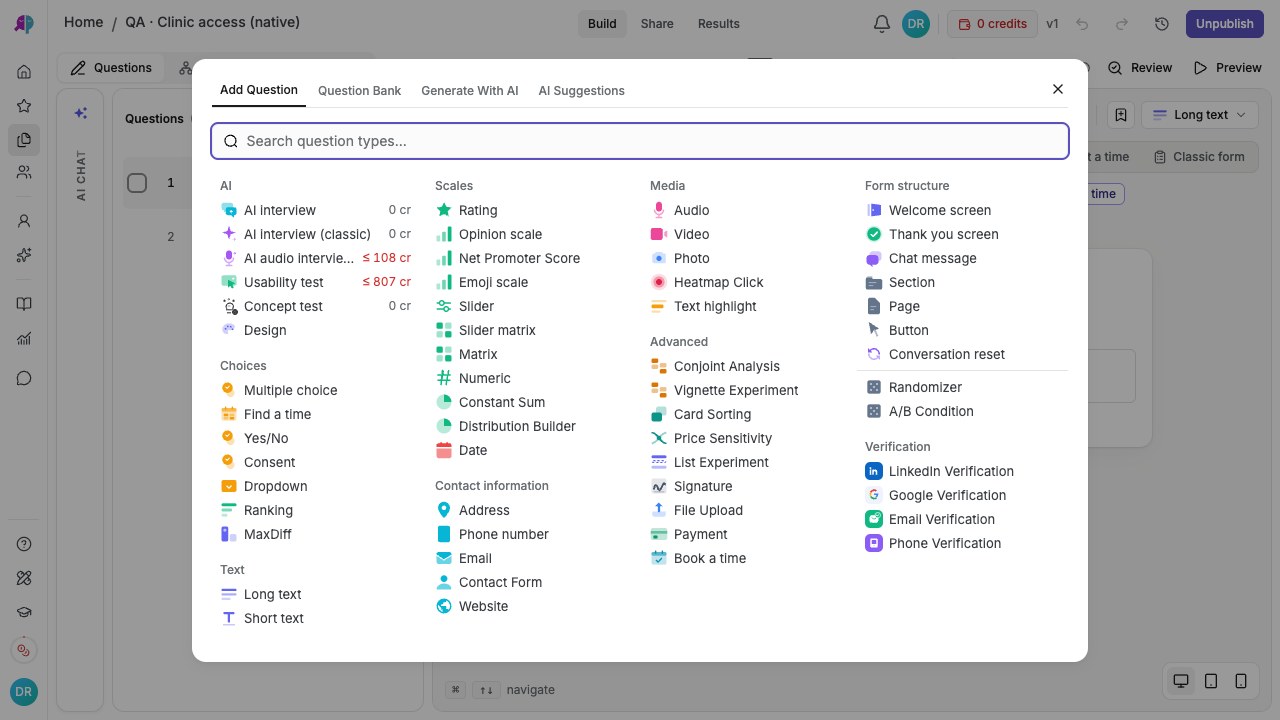This screenshot has width=1280, height=720.
Task: Add a Net Promoter Score question
Action: [x=530, y=258]
